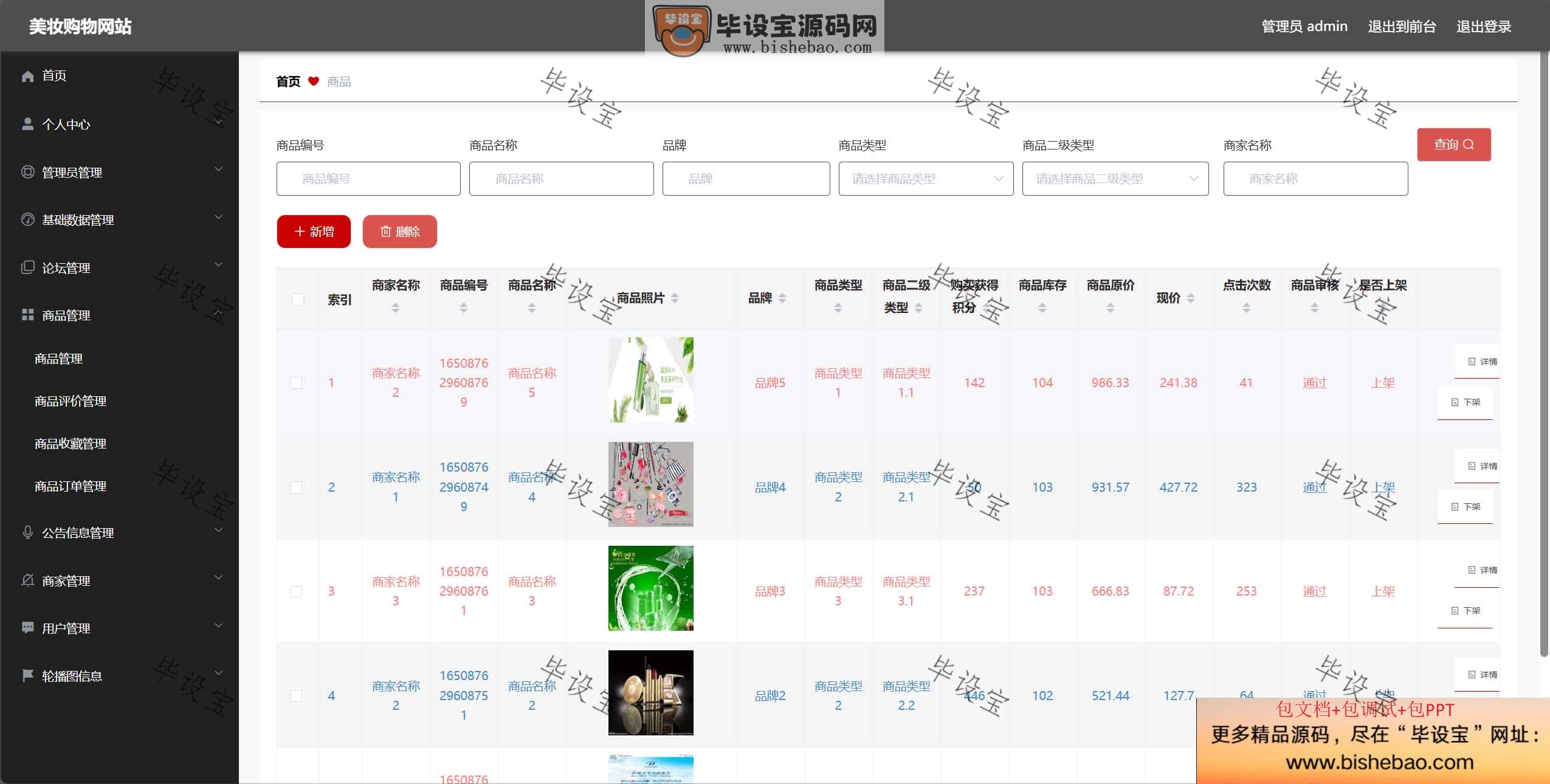Sort by 商品二级类型 column arrows

(918, 308)
